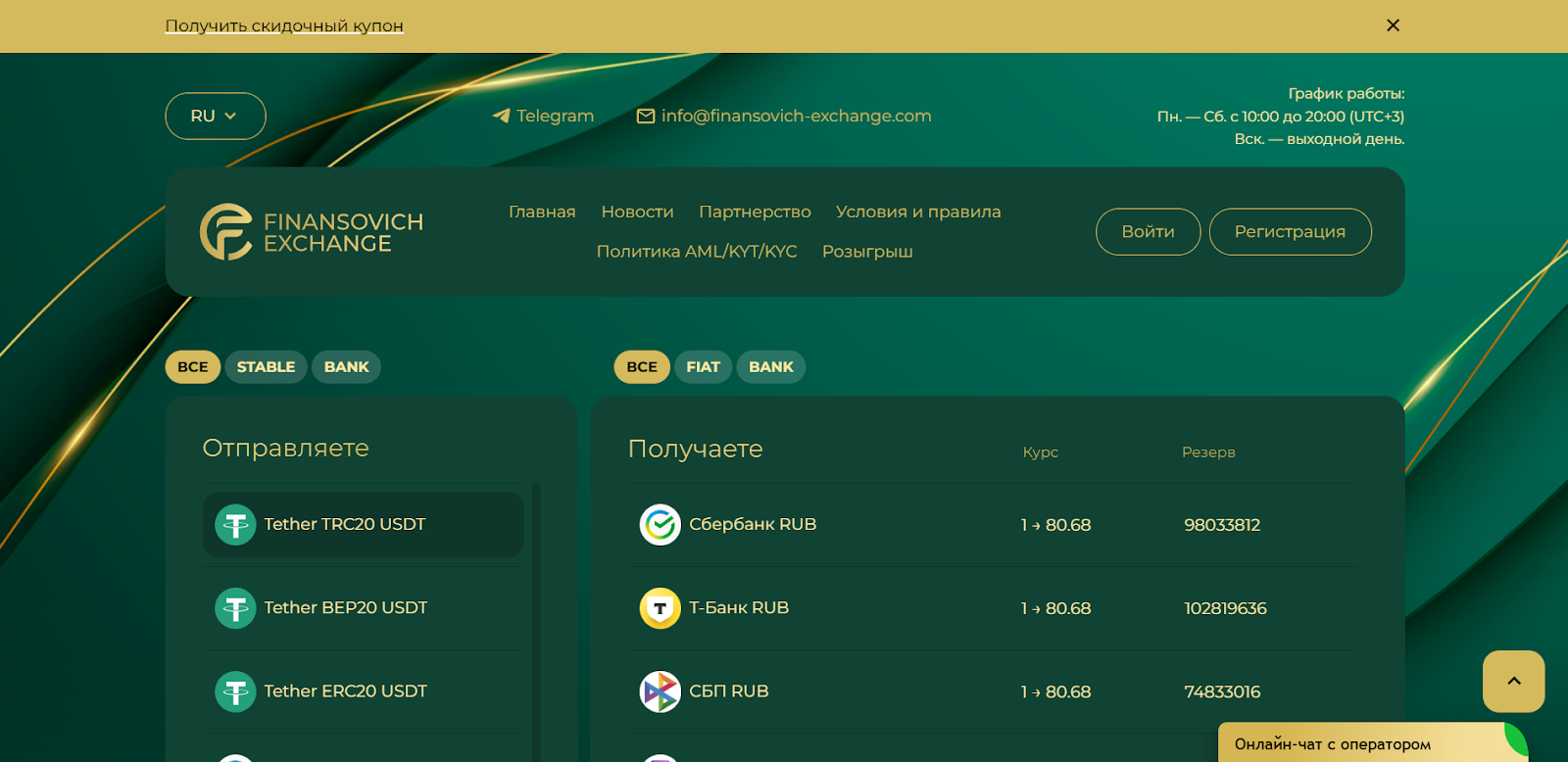The image size is (1568, 762).
Task: Click the СБП rate 1 → 80.68
Action: tap(1055, 691)
